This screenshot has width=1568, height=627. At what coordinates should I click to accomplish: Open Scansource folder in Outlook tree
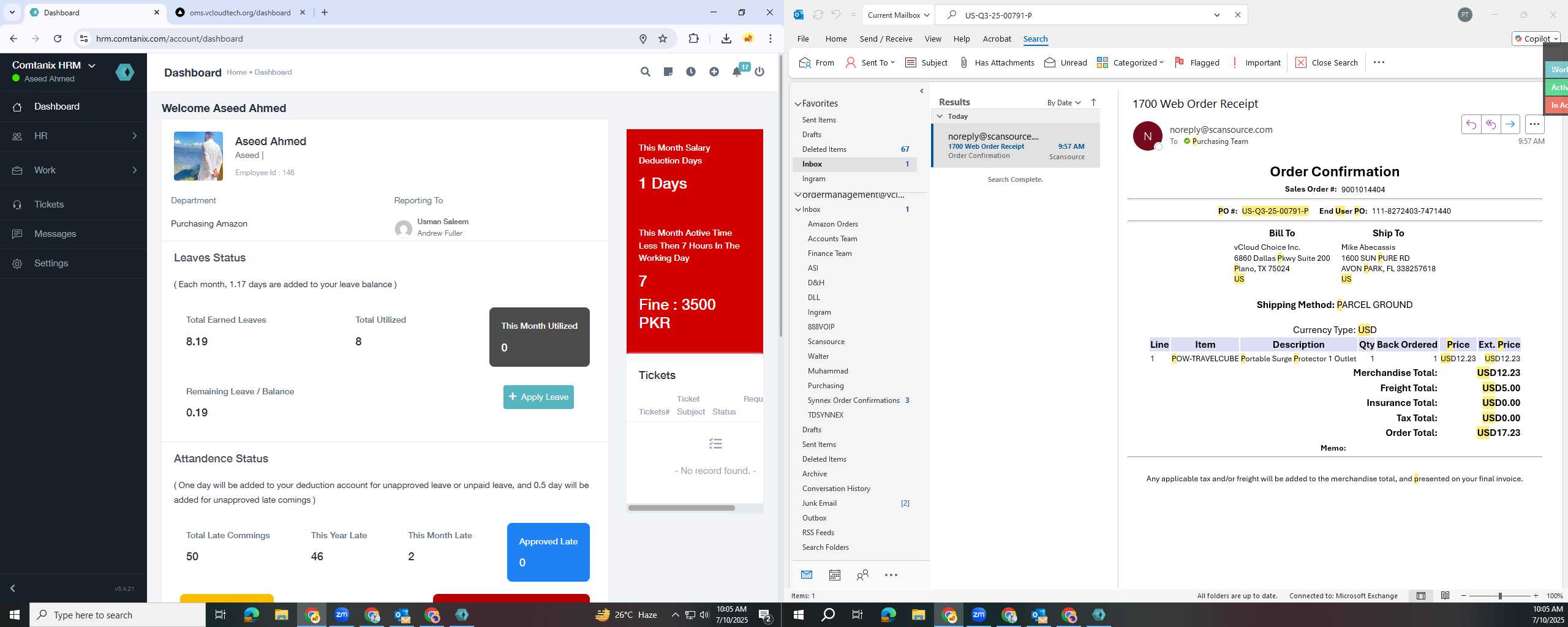[x=826, y=342]
